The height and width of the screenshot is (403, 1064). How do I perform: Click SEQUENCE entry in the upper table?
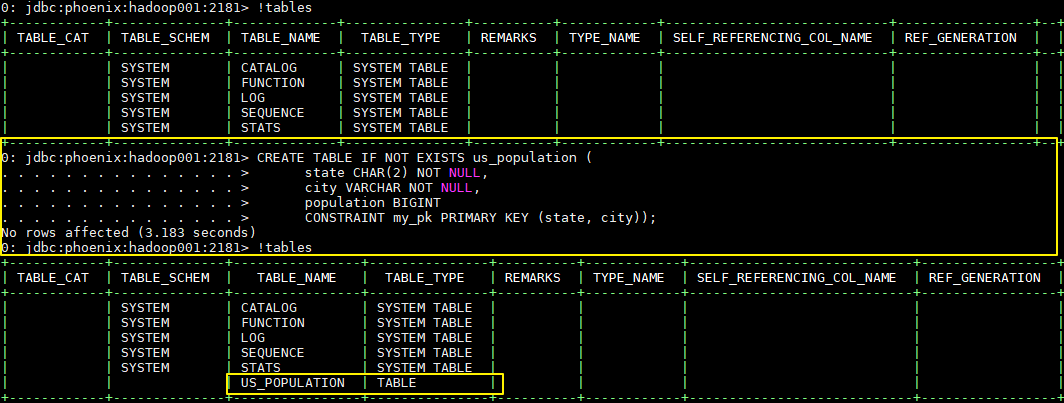pyautogui.click(x=273, y=112)
